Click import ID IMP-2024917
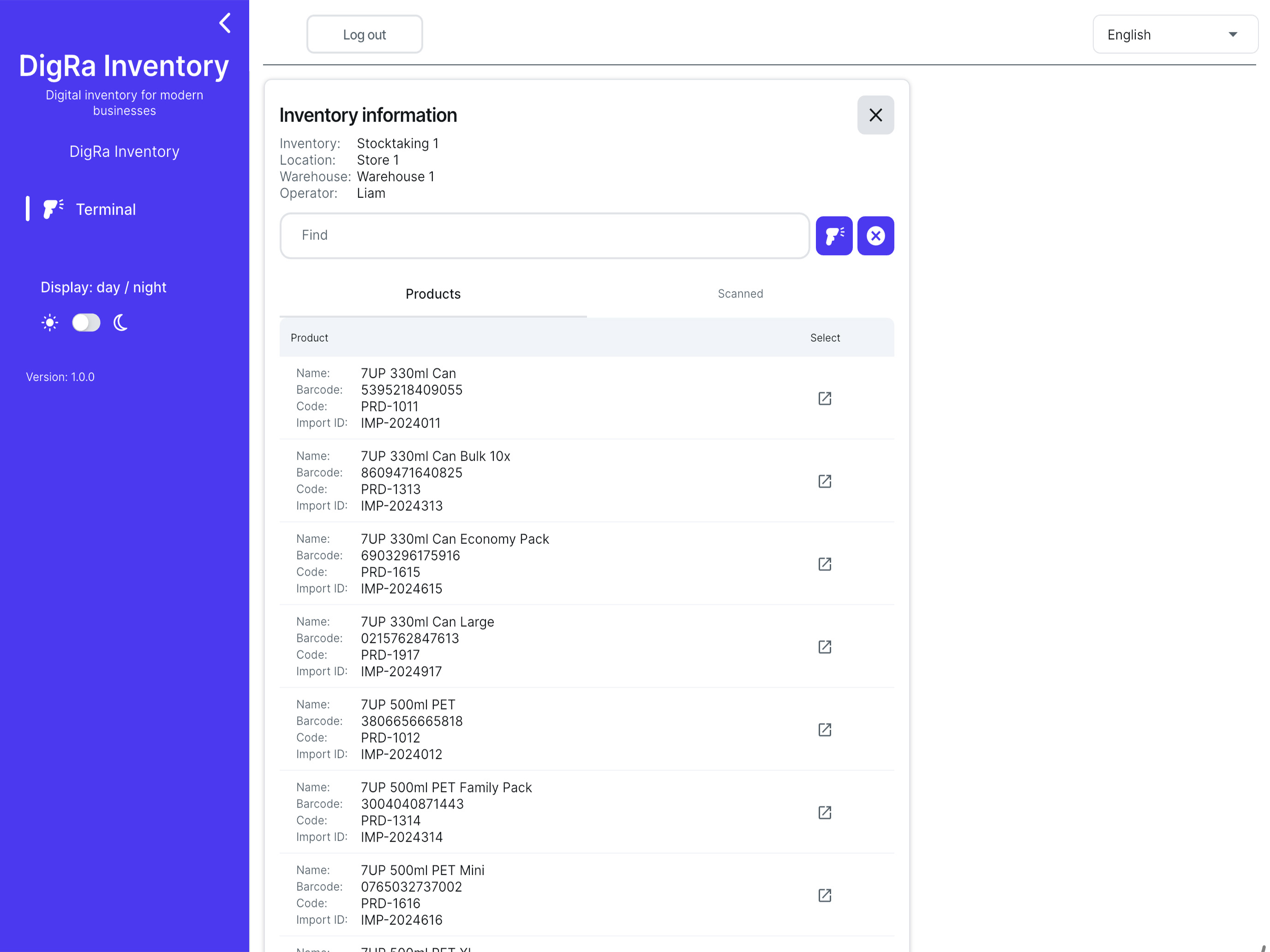Screen dimensions: 1270x952 point(401,672)
